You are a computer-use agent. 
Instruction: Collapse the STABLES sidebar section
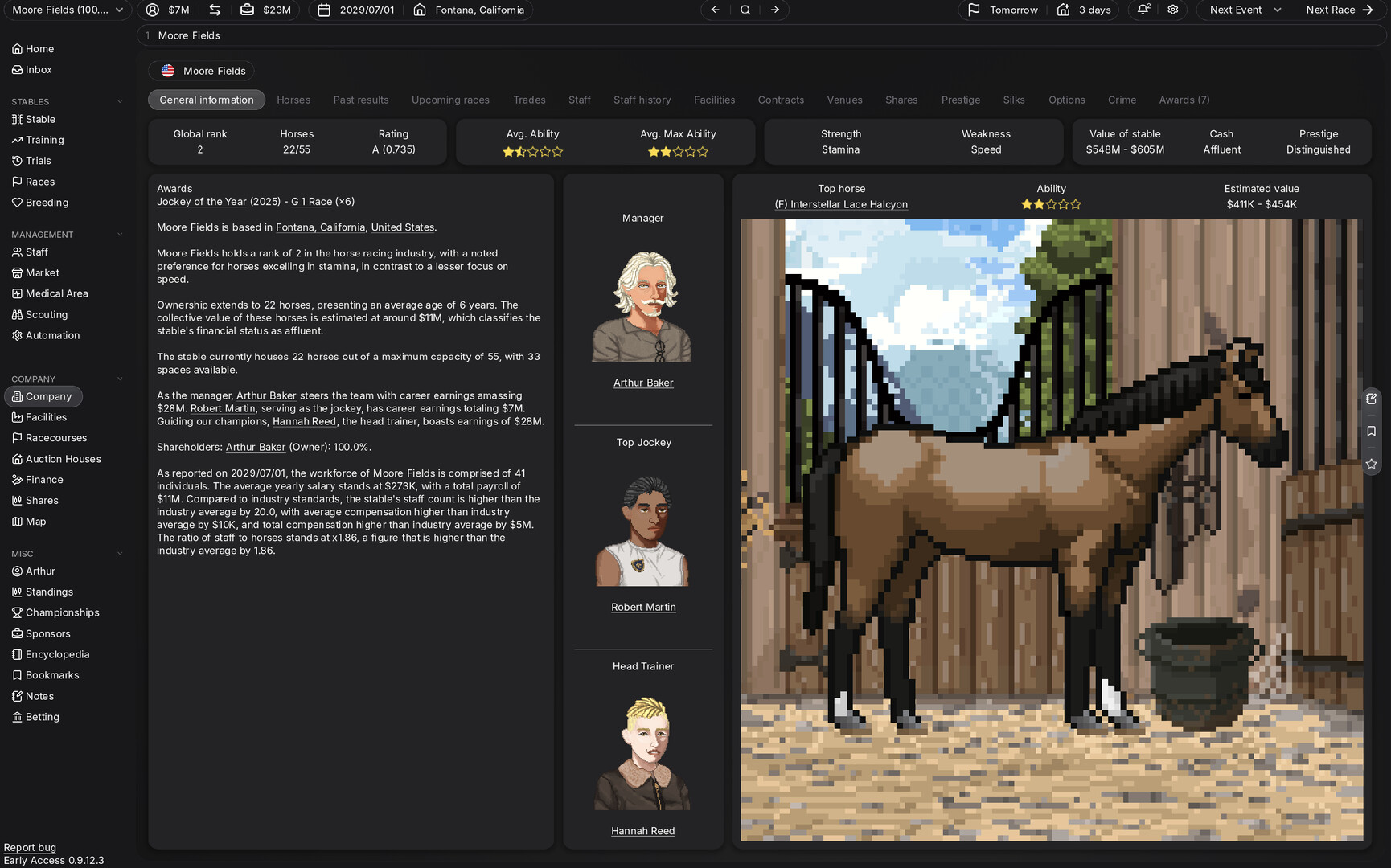tap(120, 102)
